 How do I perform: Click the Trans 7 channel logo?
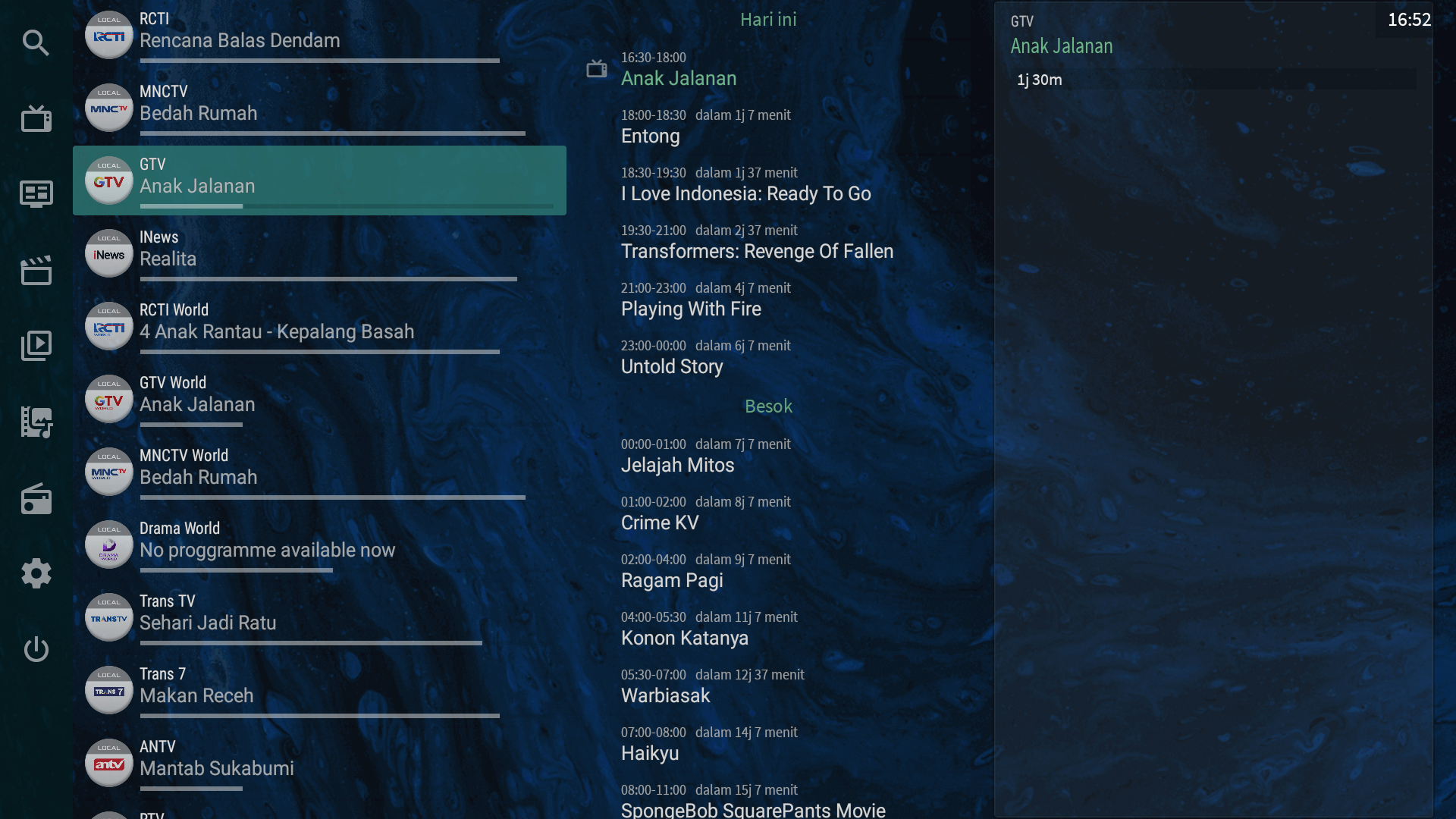[x=109, y=690]
